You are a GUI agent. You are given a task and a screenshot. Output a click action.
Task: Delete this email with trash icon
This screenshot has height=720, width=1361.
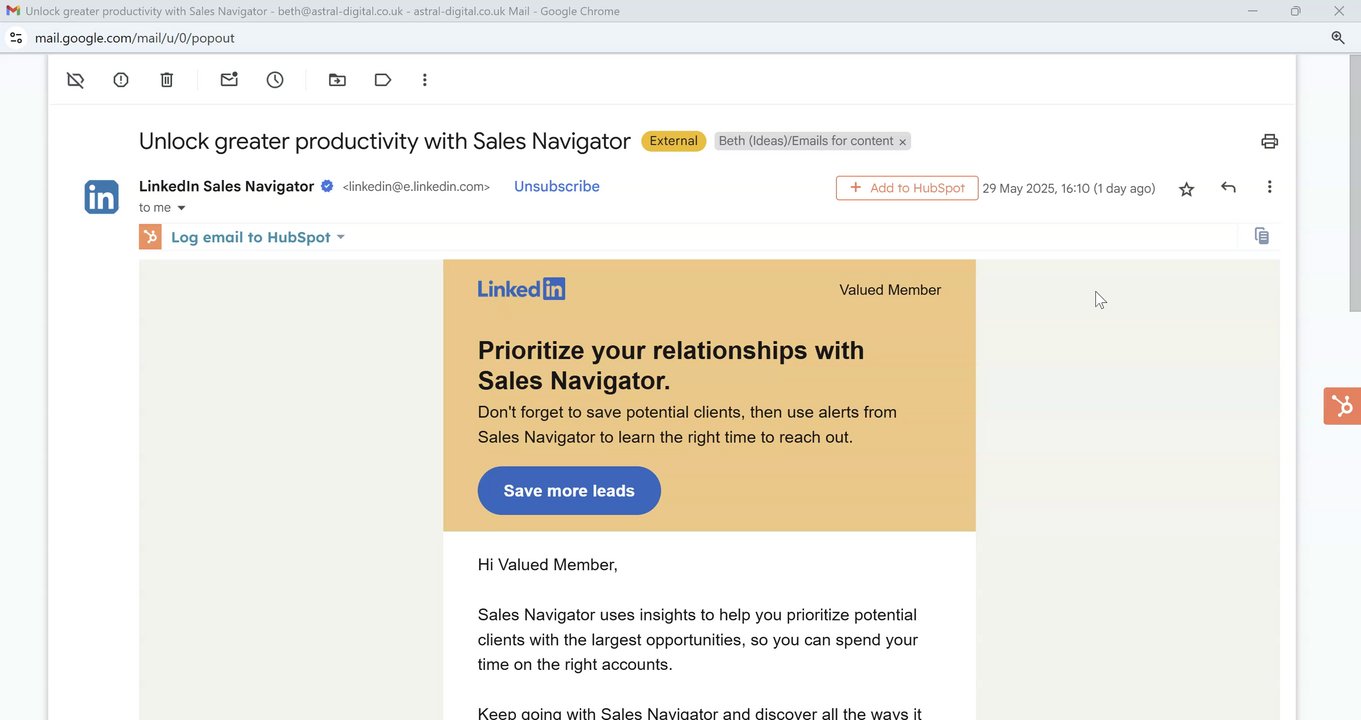pos(167,80)
